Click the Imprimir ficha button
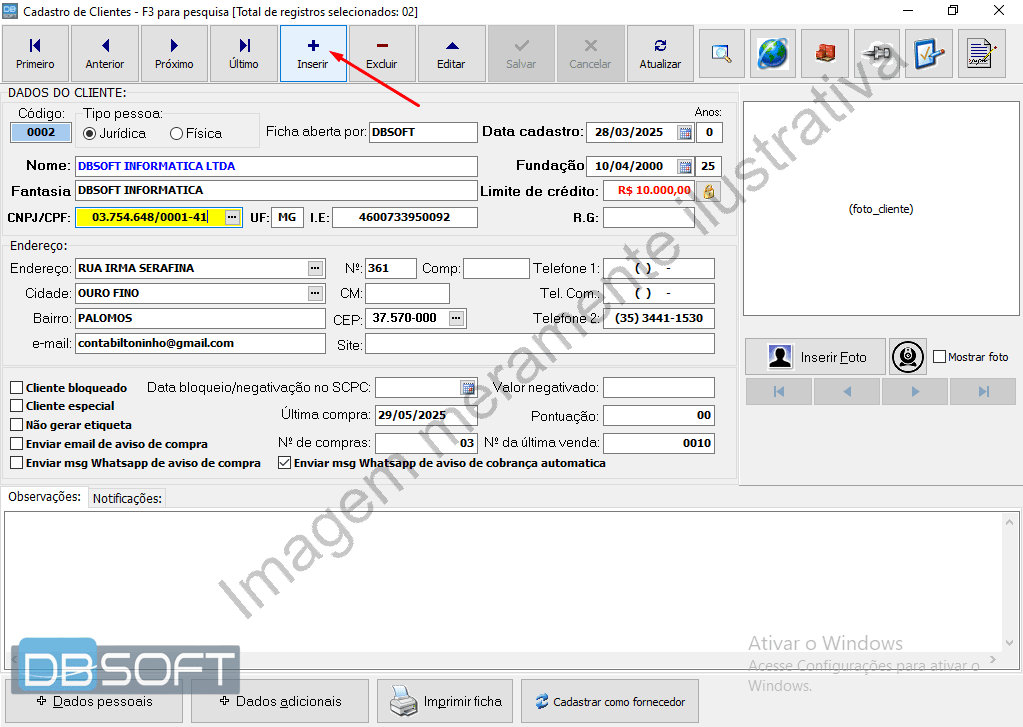Image resolution: width=1023 pixels, height=727 pixels. [x=446, y=701]
